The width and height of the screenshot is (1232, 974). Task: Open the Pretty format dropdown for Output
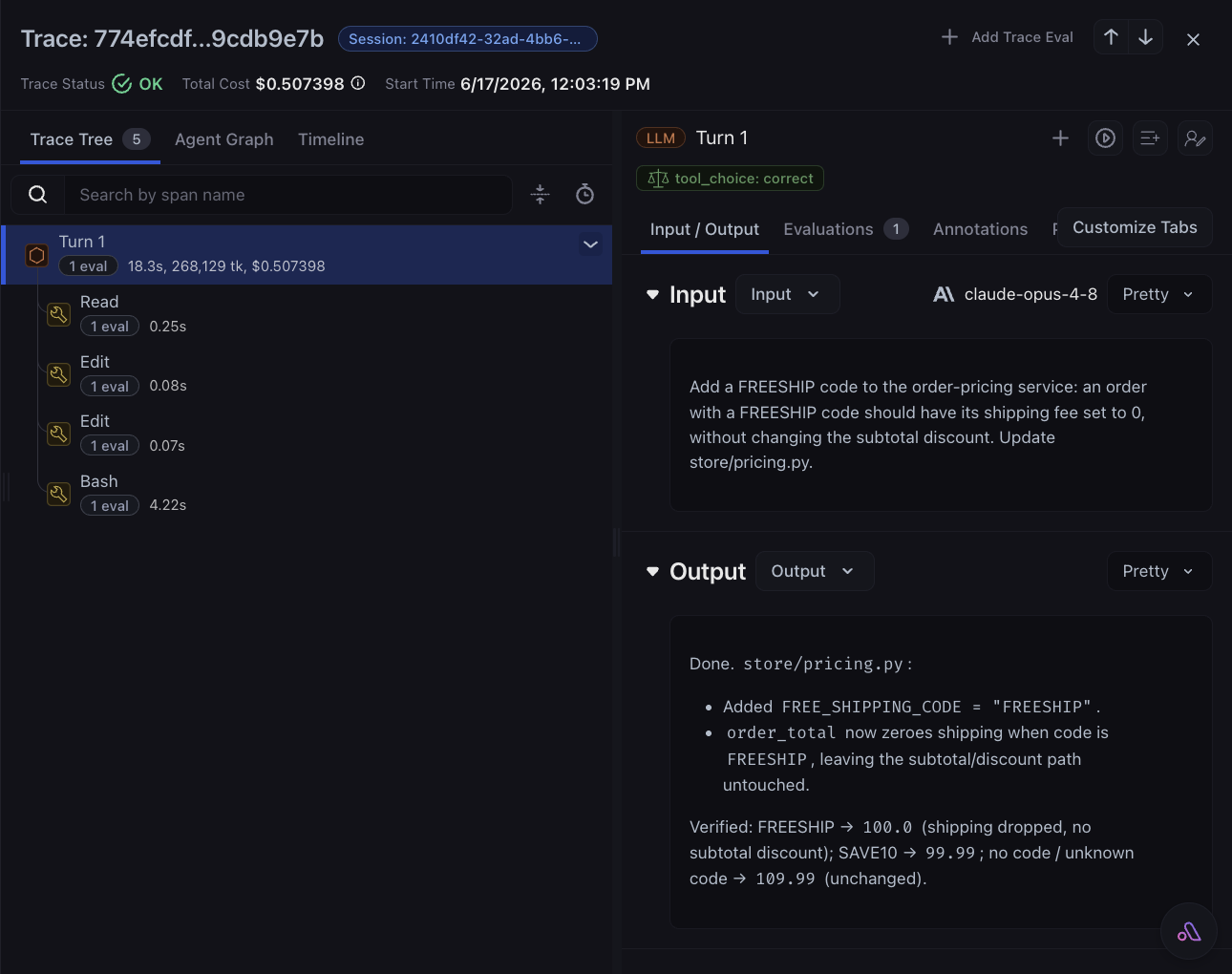click(x=1159, y=571)
